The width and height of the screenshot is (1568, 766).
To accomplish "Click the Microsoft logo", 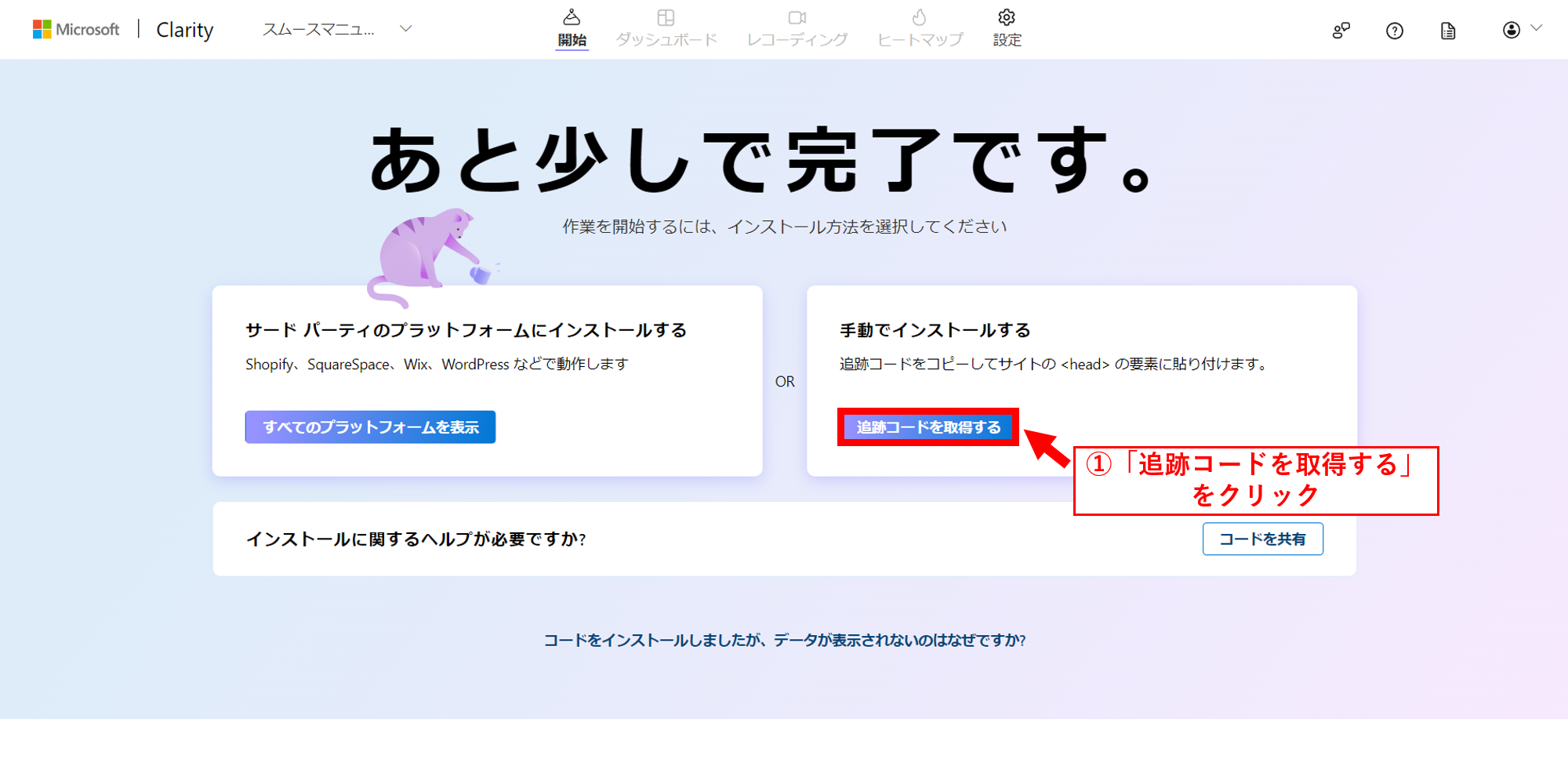I will click(75, 29).
